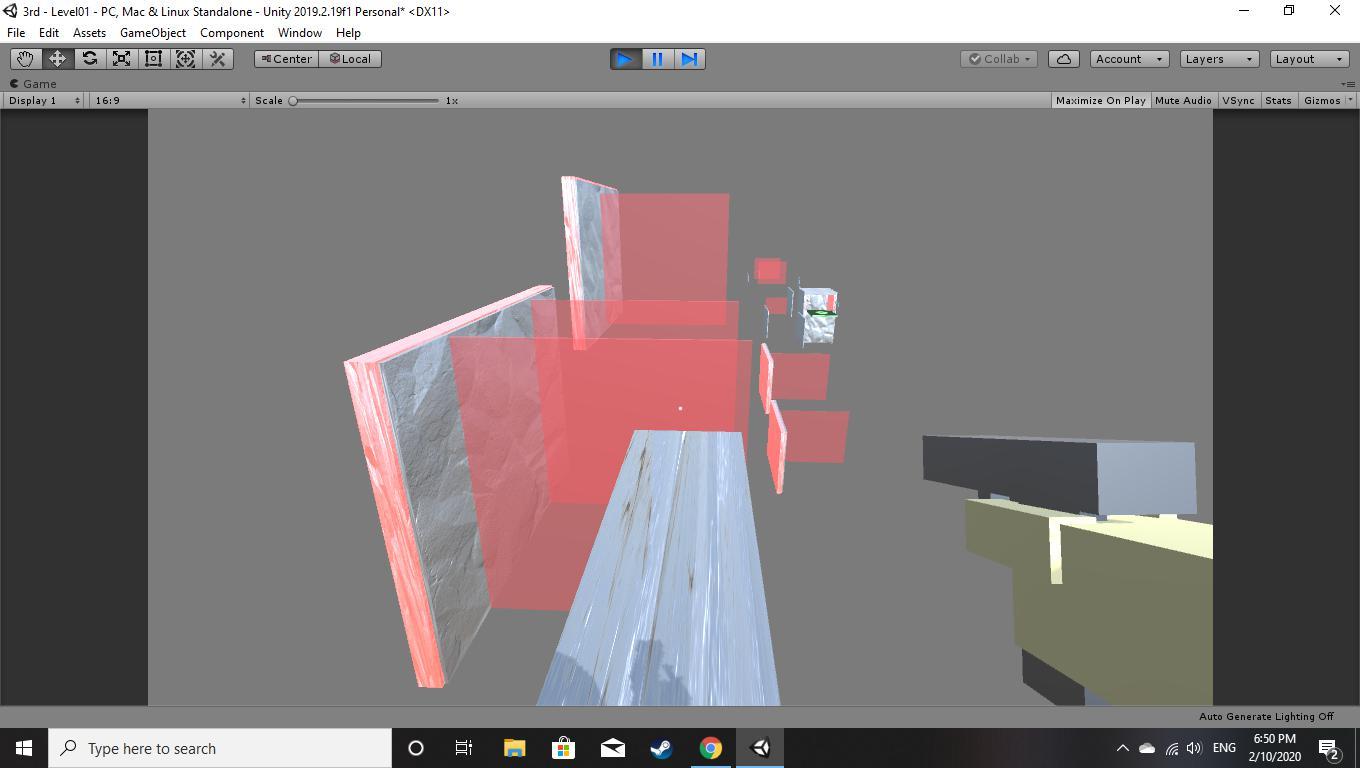Open OneDrive tray icon
This screenshot has width=1360, height=768.
(1147, 748)
